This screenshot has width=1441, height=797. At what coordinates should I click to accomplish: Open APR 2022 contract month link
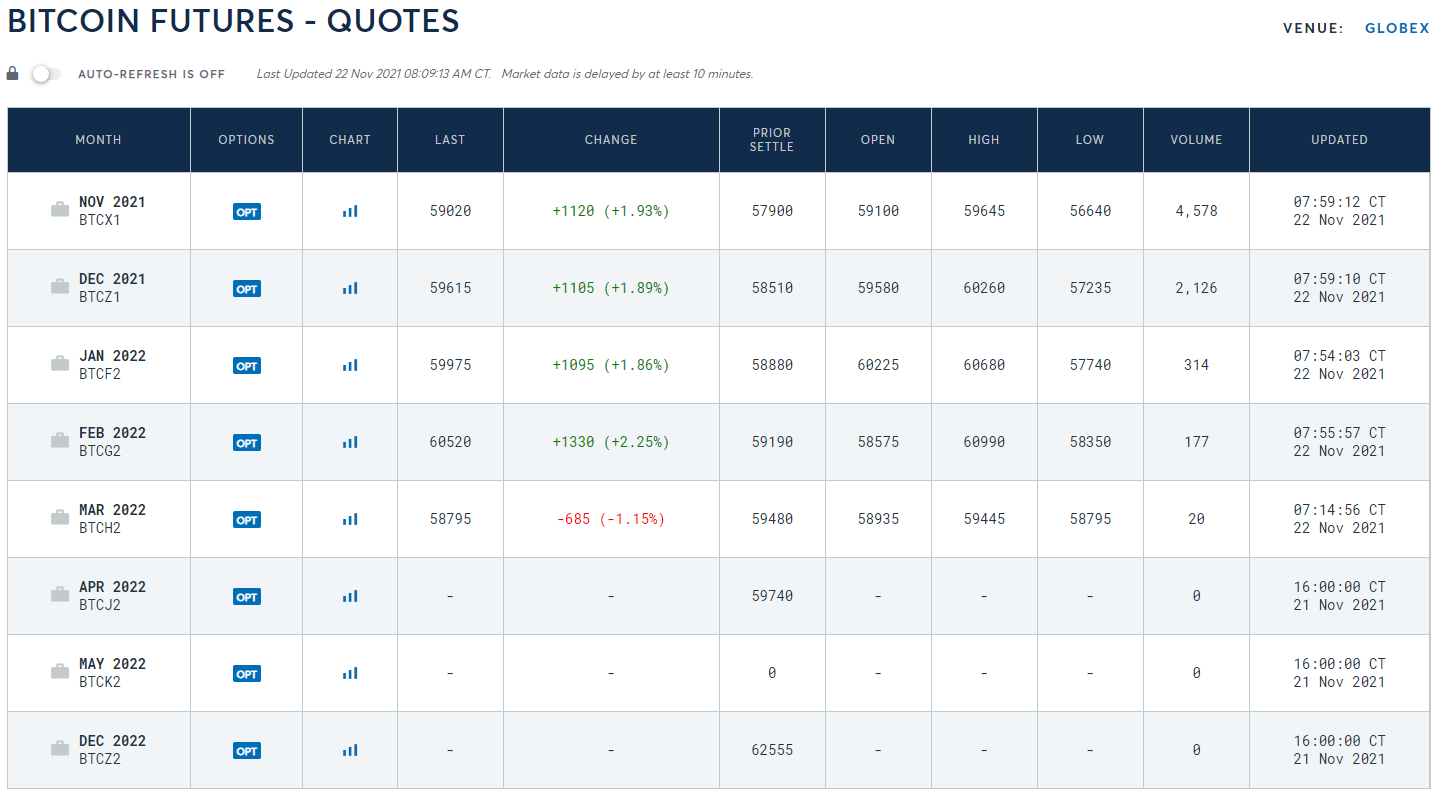click(x=112, y=587)
